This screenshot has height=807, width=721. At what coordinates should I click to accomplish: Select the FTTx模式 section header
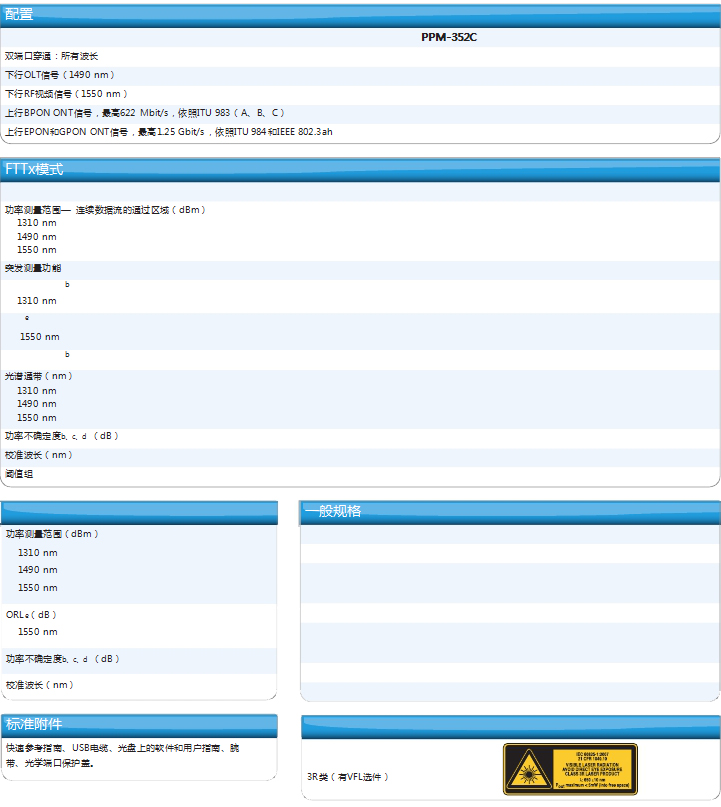pyautogui.click(x=35, y=170)
